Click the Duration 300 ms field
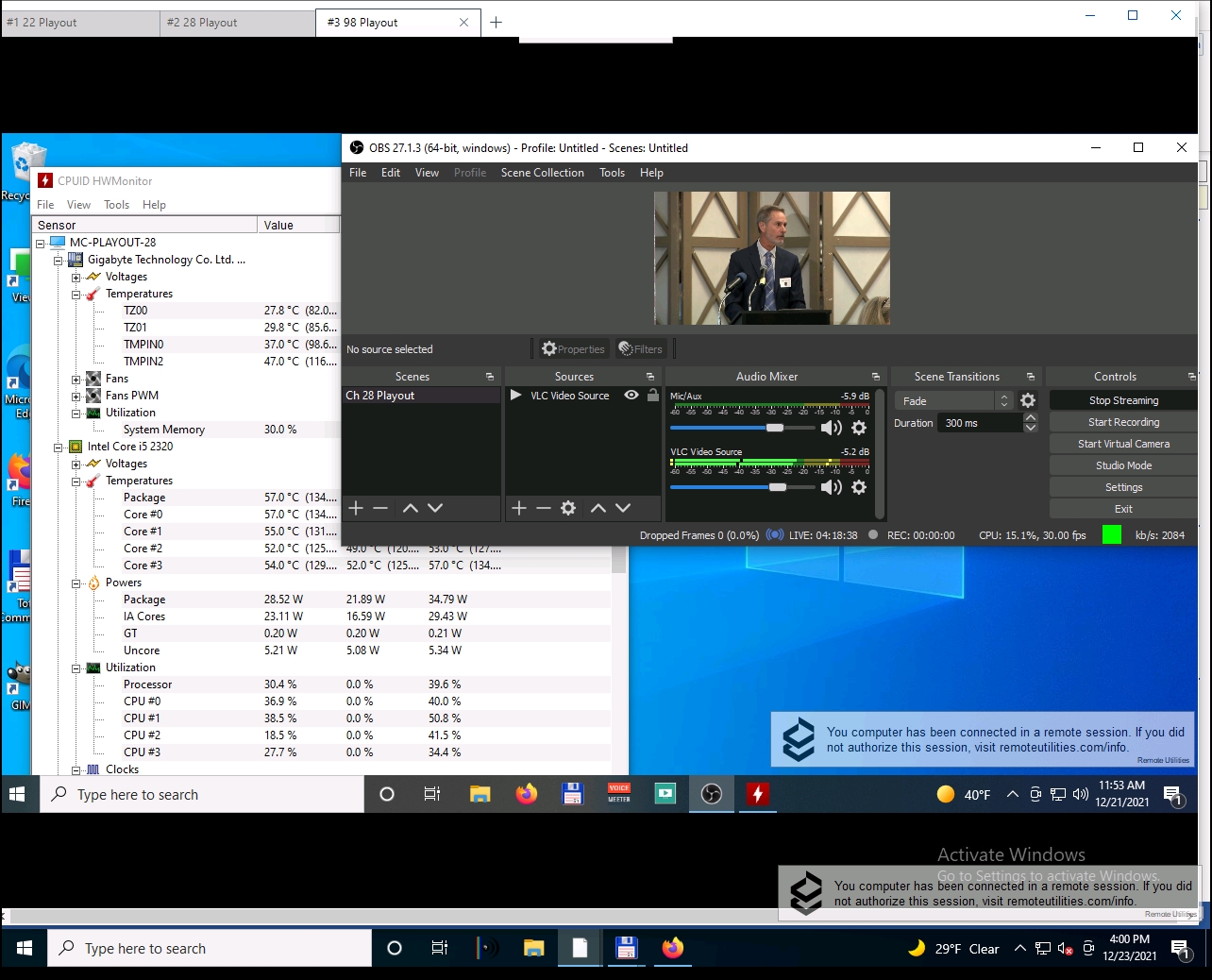The image size is (1212, 980). pos(980,423)
